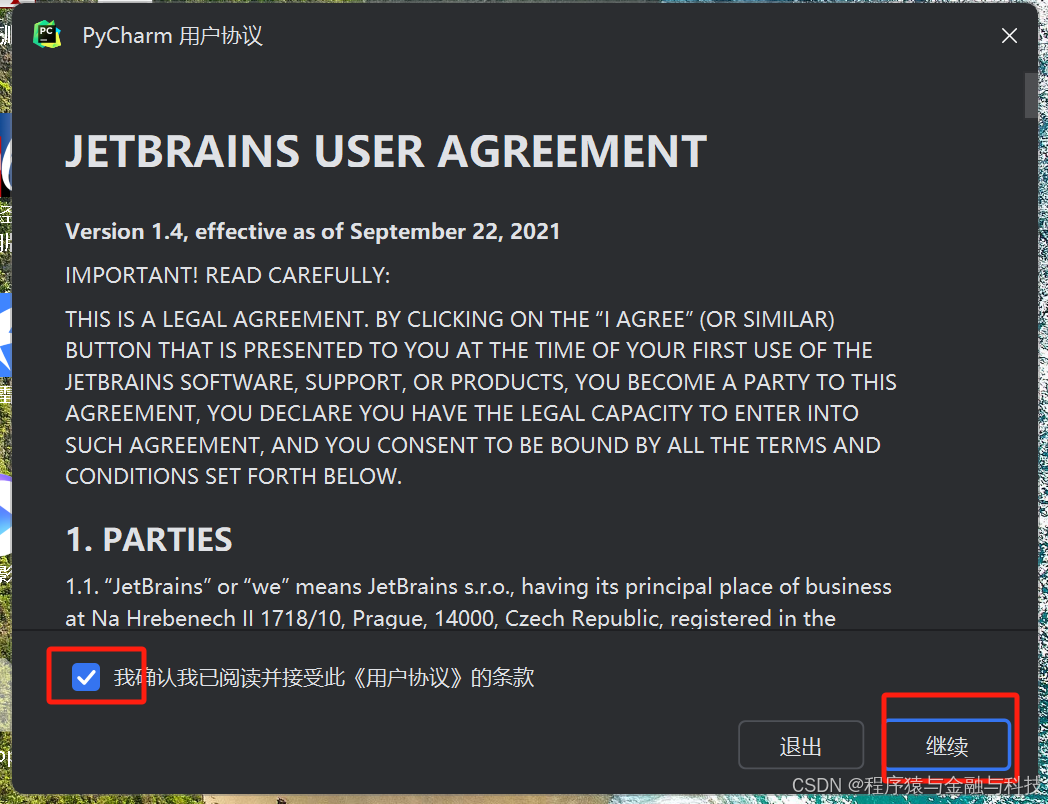Image resolution: width=1048 pixels, height=804 pixels.
Task: Click the line 'CONDITIONS SET FORTH BELOW.'
Action: coord(233,477)
